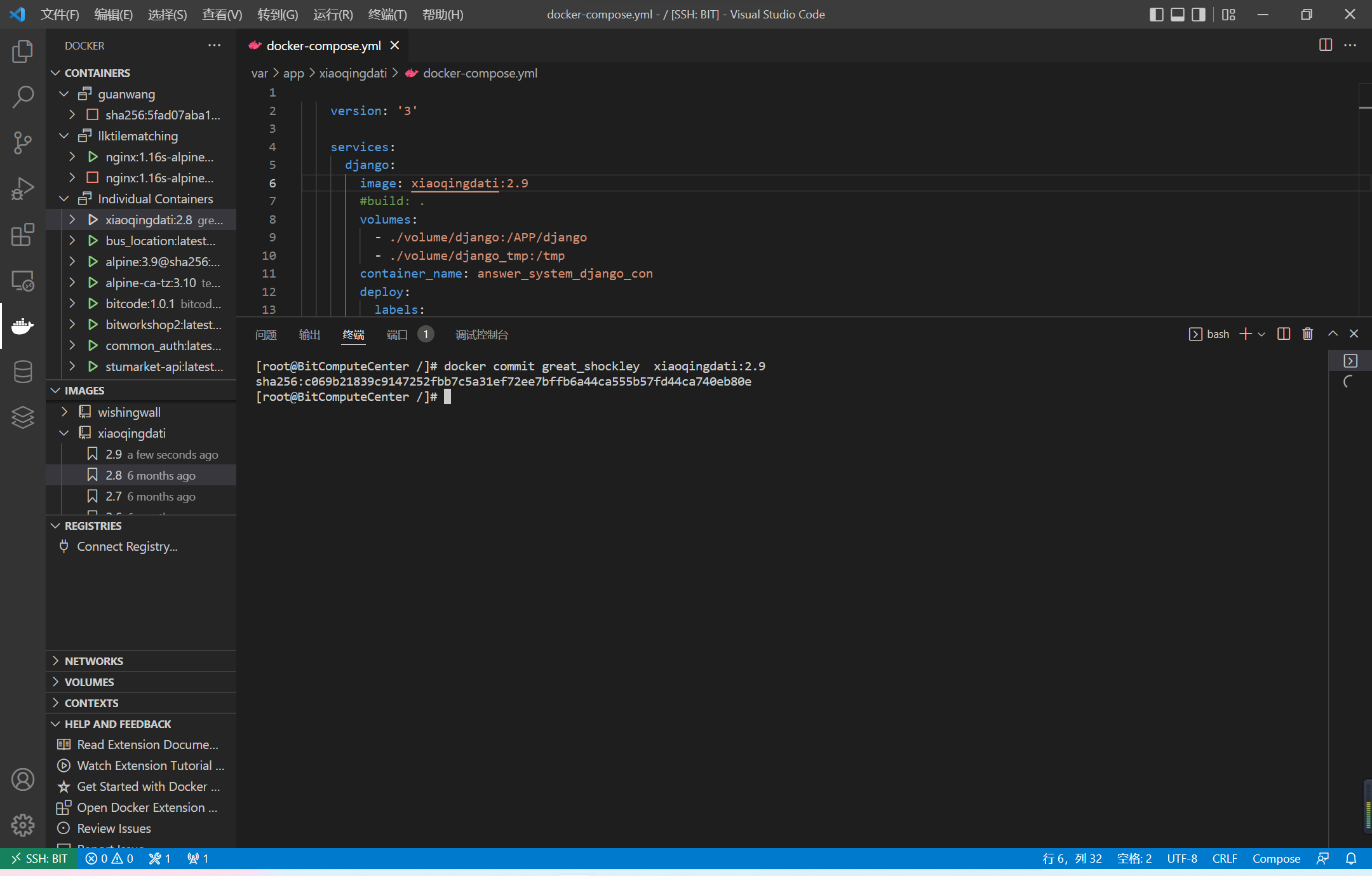
Task: Collapse the CONTAINERS section
Action: click(55, 73)
